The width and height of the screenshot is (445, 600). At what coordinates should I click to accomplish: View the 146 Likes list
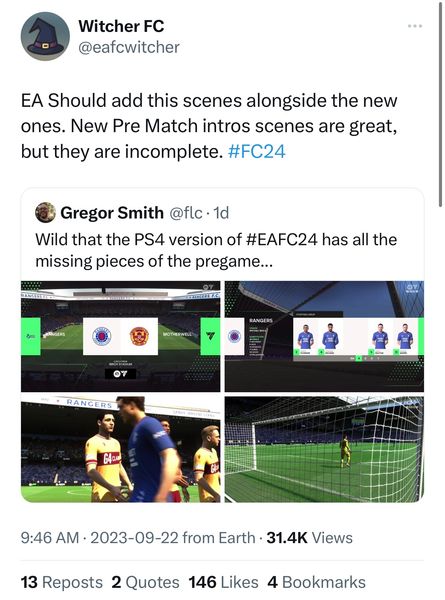pos(223,582)
